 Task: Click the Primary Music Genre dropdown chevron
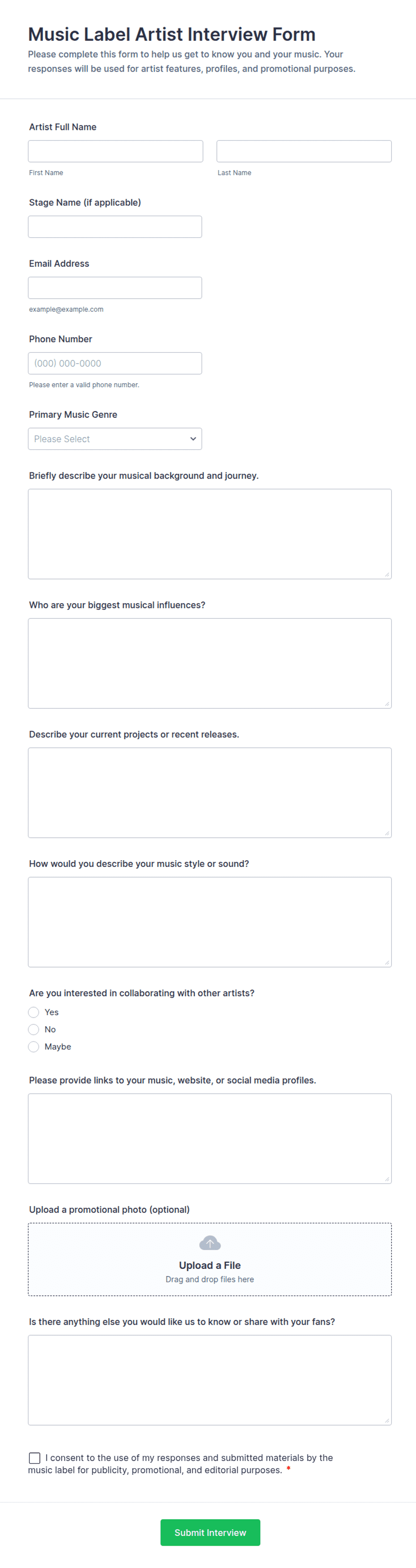click(193, 439)
